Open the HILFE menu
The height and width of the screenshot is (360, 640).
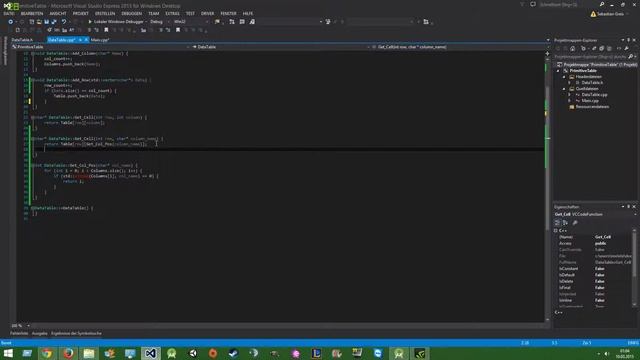click(248, 13)
